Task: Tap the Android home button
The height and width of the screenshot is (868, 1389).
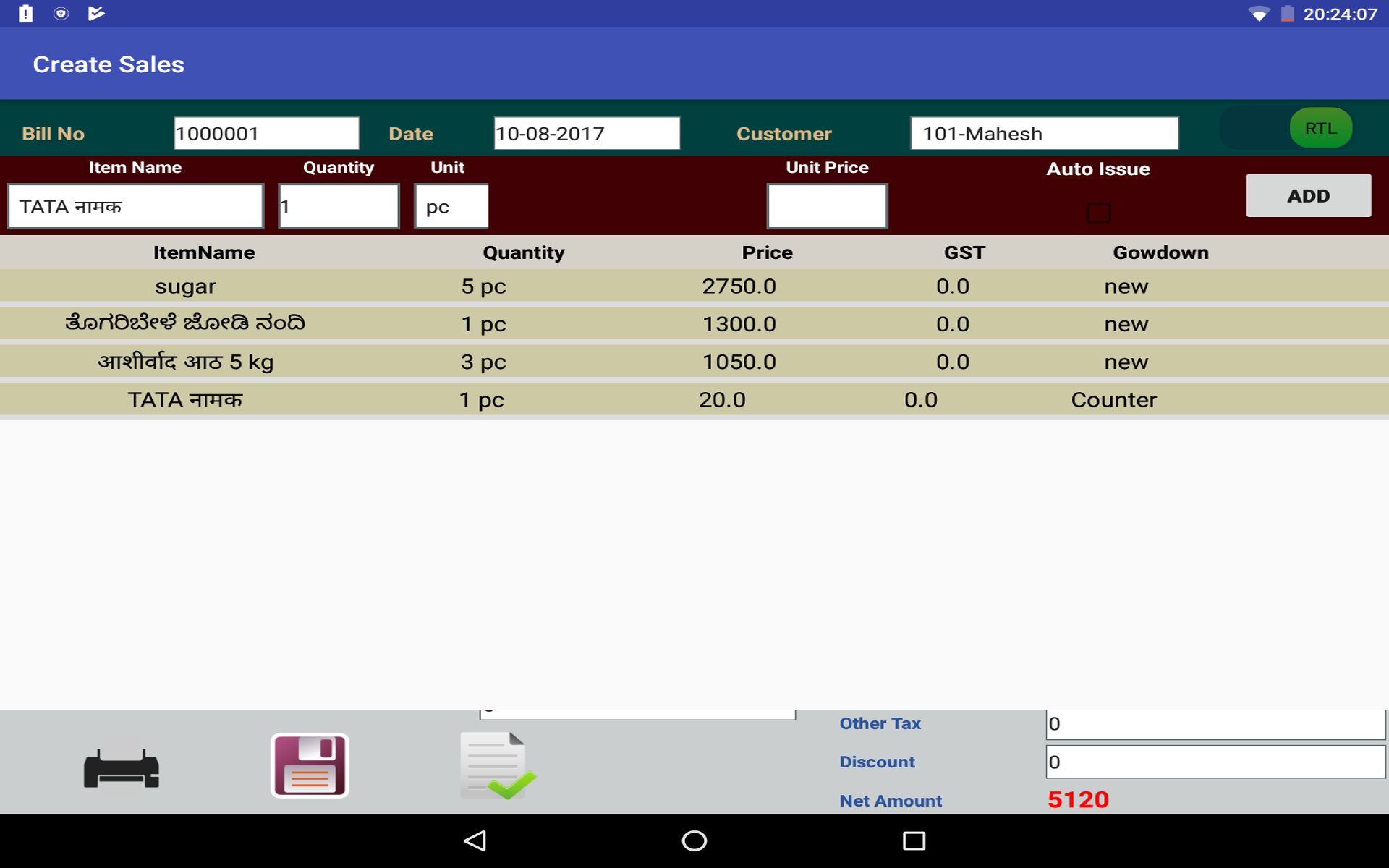Action: click(694, 841)
